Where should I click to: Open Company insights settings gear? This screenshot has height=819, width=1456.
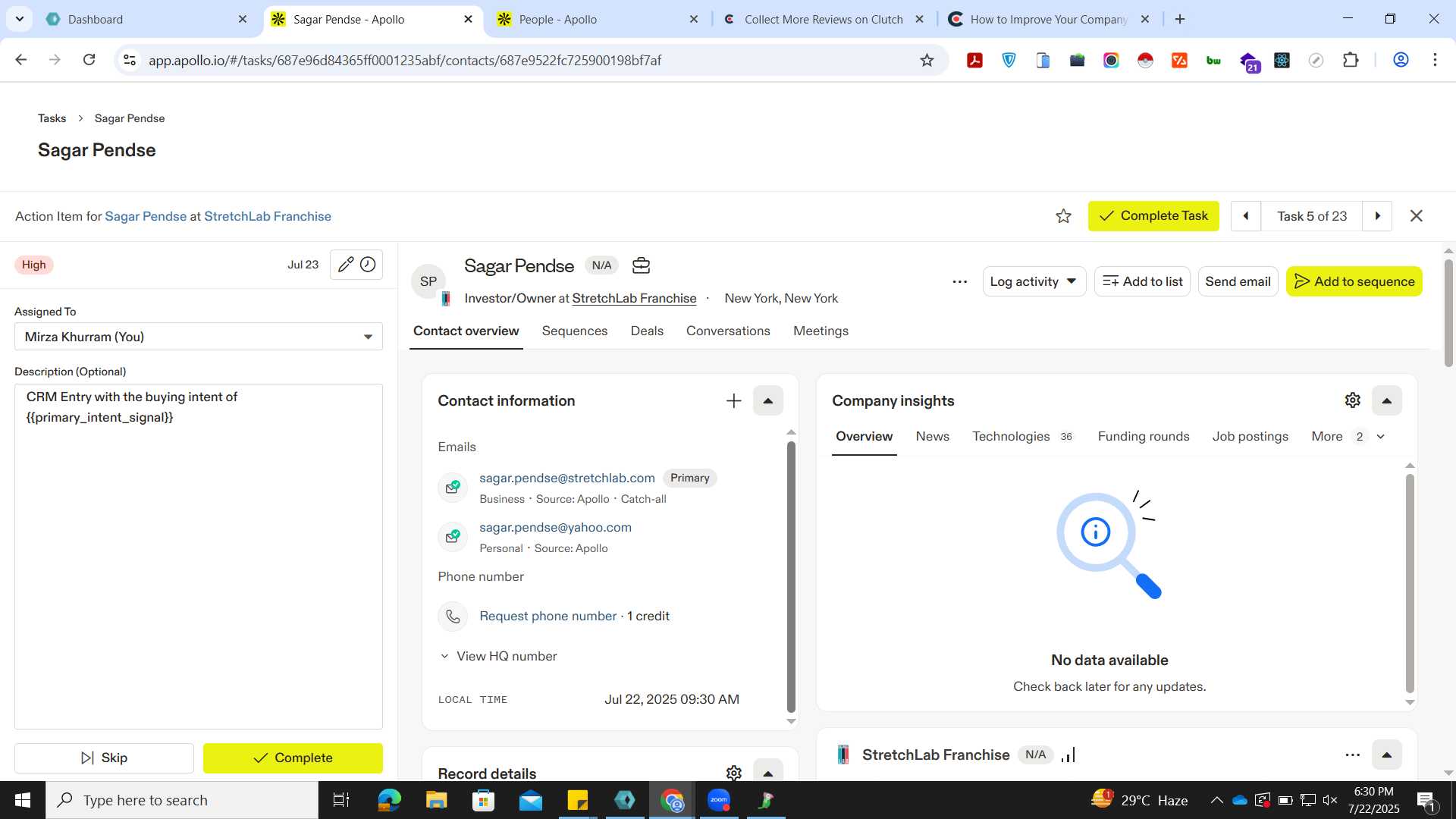click(1352, 400)
